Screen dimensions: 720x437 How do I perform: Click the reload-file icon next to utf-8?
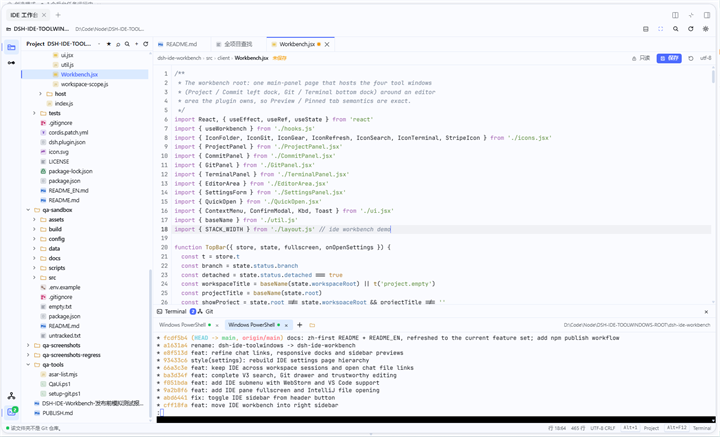(691, 58)
